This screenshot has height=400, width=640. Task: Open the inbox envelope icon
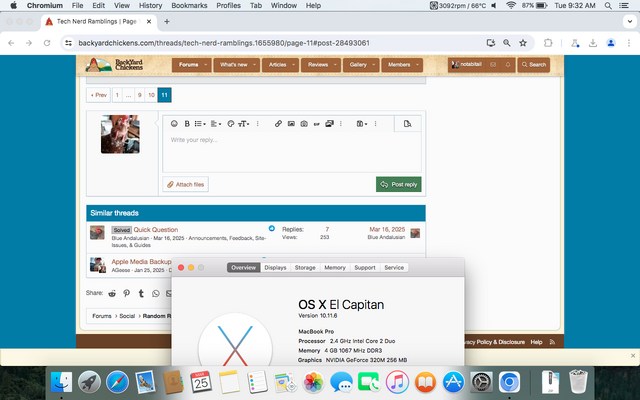coord(493,64)
